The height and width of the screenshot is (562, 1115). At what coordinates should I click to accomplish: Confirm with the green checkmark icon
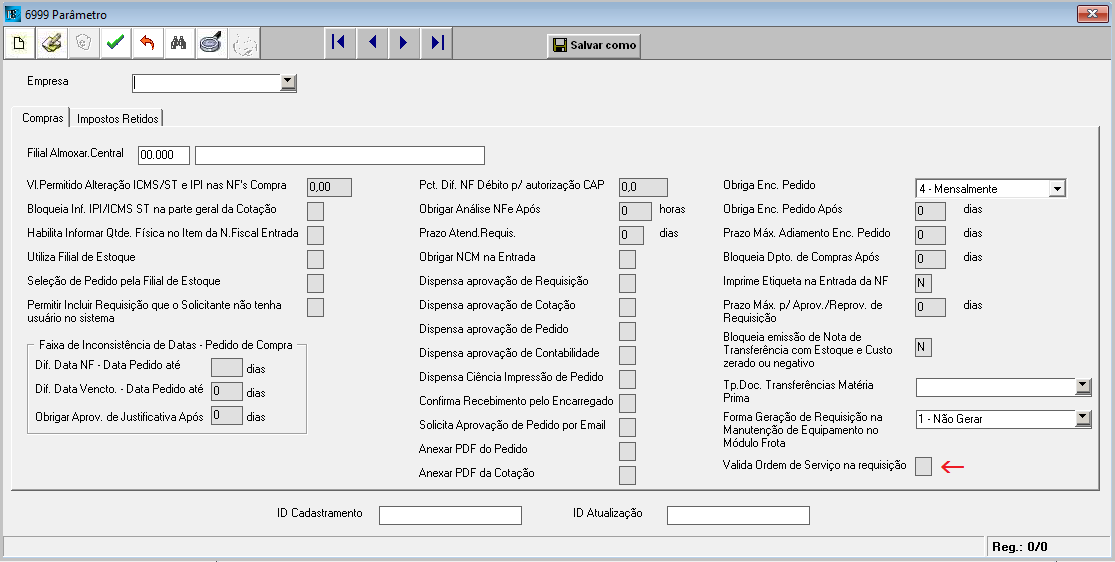click(x=115, y=43)
